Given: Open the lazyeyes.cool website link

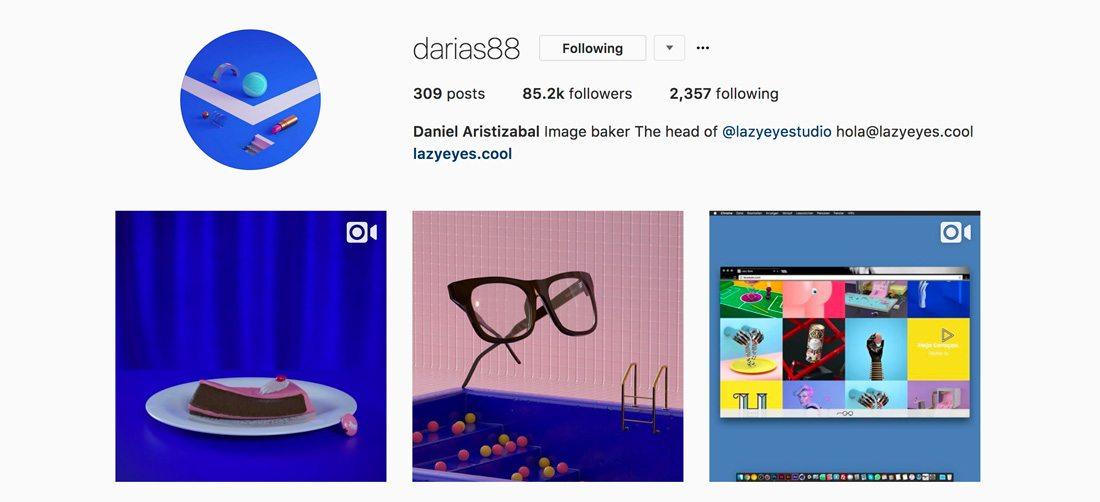Looking at the screenshot, I should tap(462, 154).
